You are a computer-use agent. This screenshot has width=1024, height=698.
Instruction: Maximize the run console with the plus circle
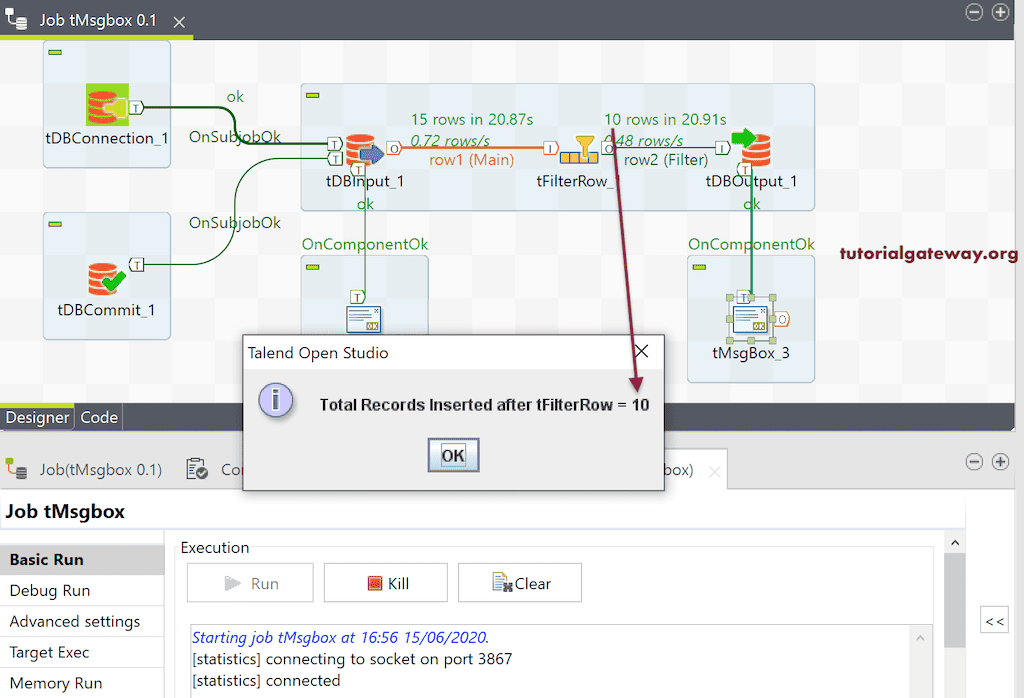1000,462
